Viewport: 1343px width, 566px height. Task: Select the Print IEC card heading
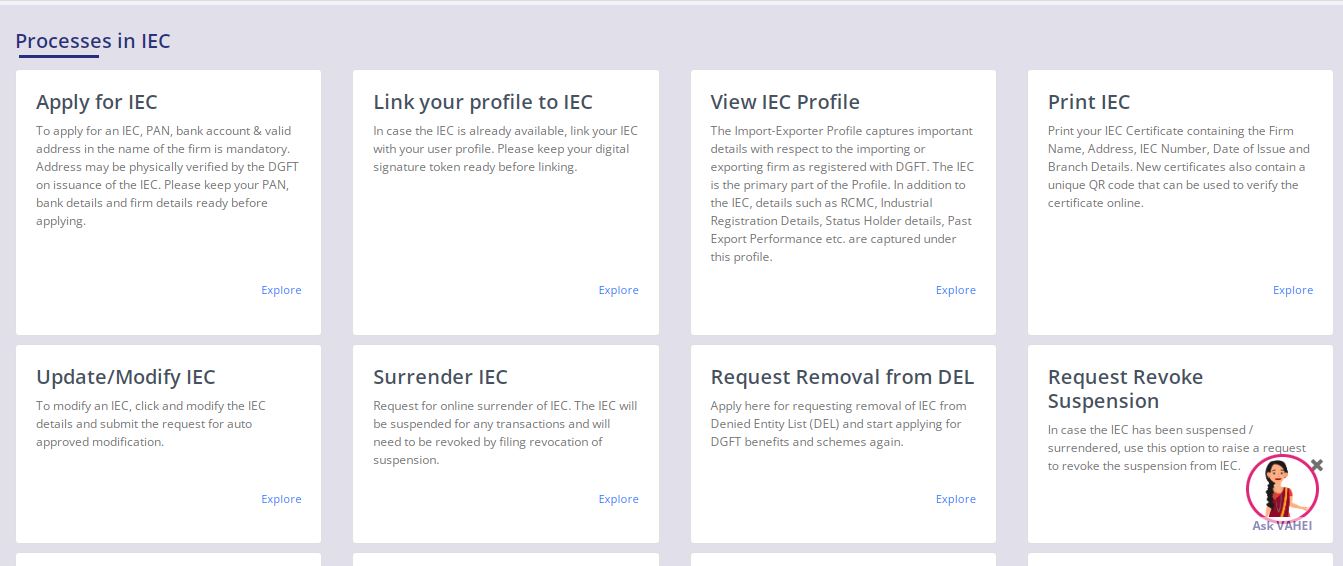pyautogui.click(x=1089, y=102)
